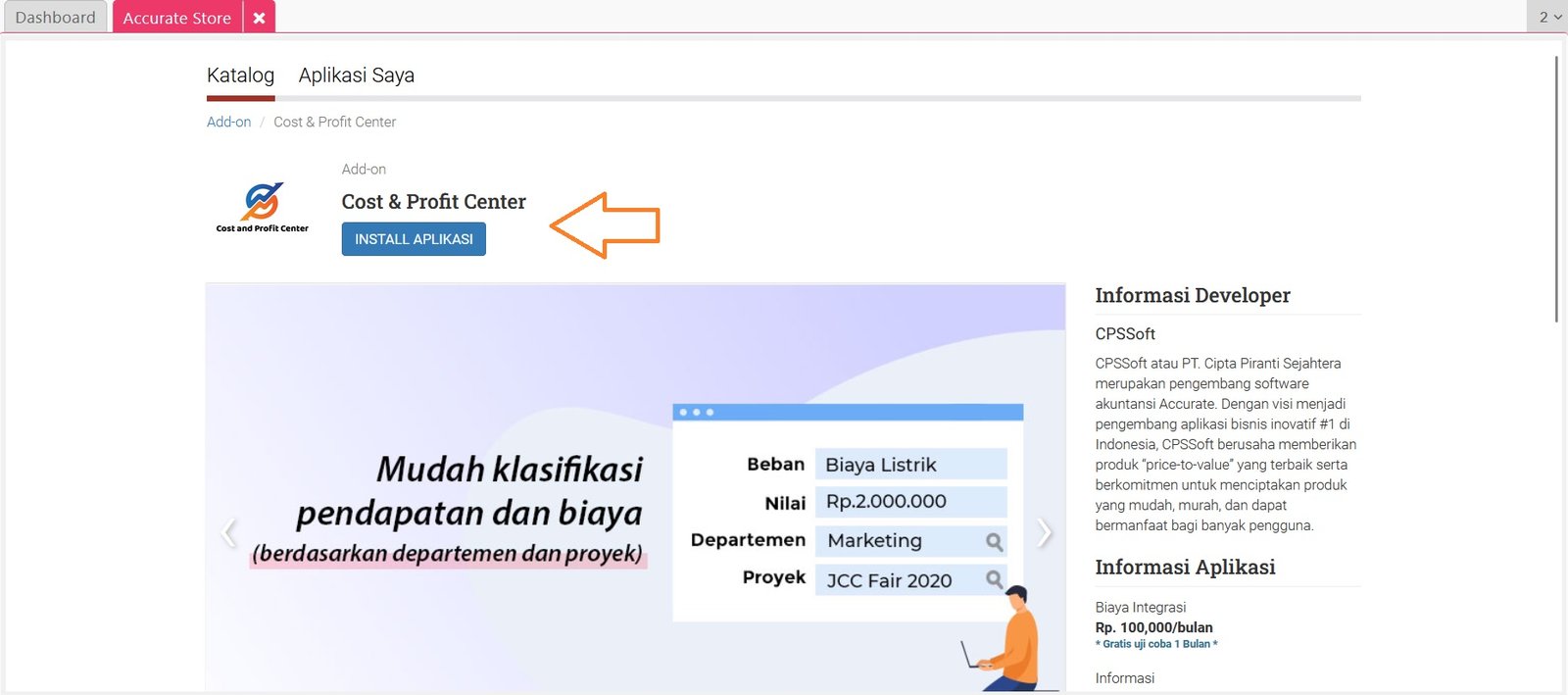
Task: Select the Accurate Store tab
Action: (177, 18)
